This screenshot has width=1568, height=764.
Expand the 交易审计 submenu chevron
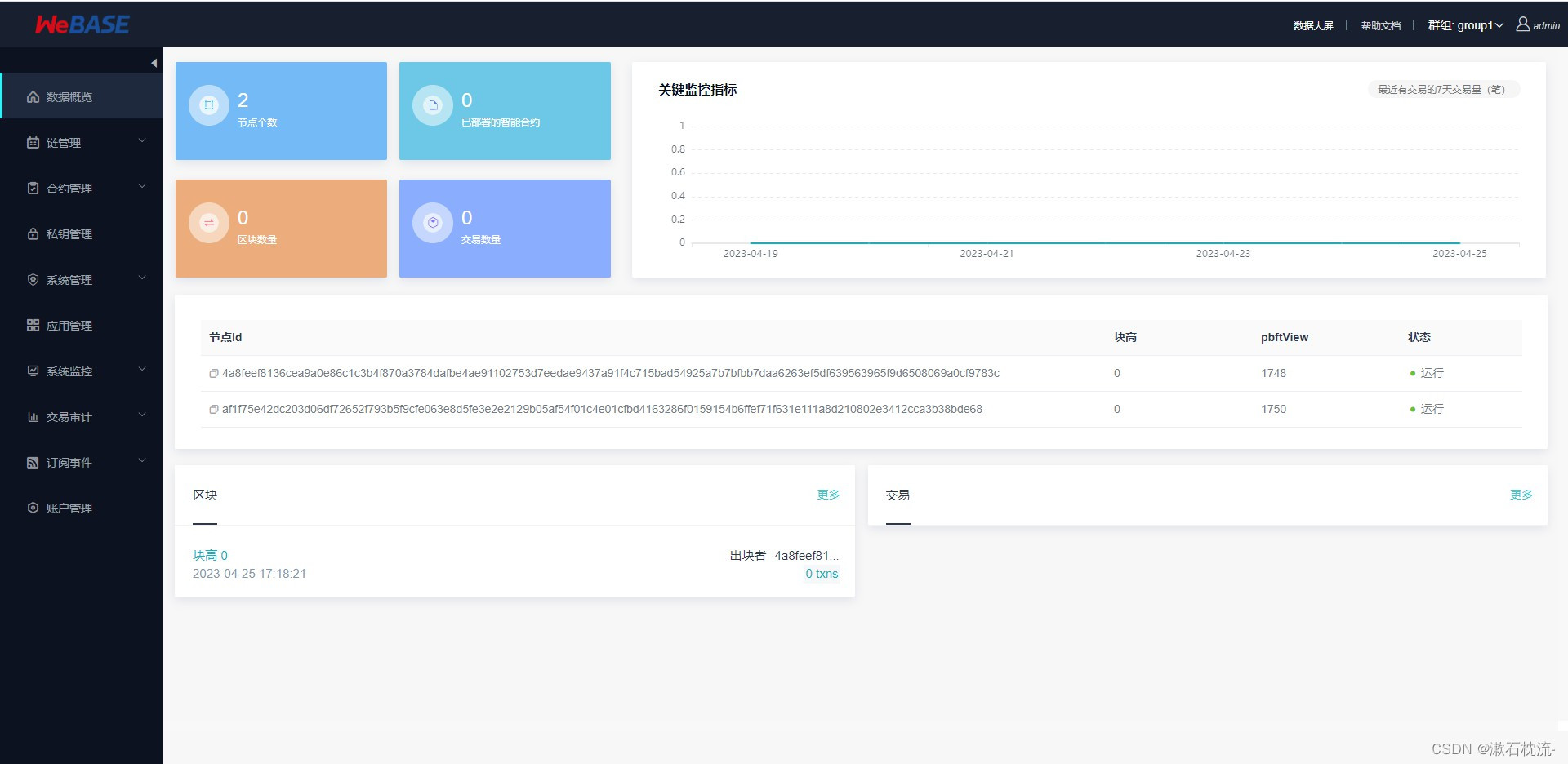(142, 415)
